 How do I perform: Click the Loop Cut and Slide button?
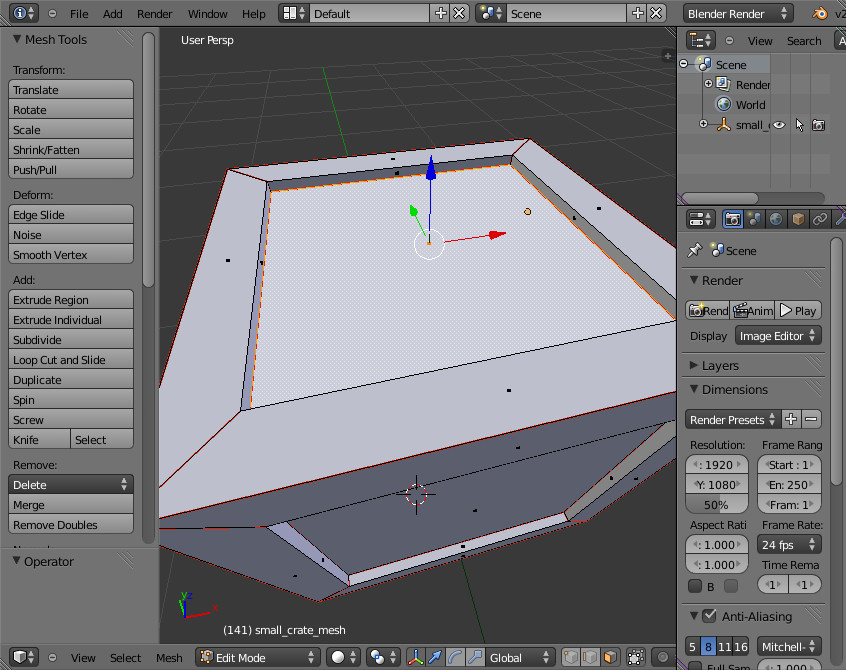71,359
